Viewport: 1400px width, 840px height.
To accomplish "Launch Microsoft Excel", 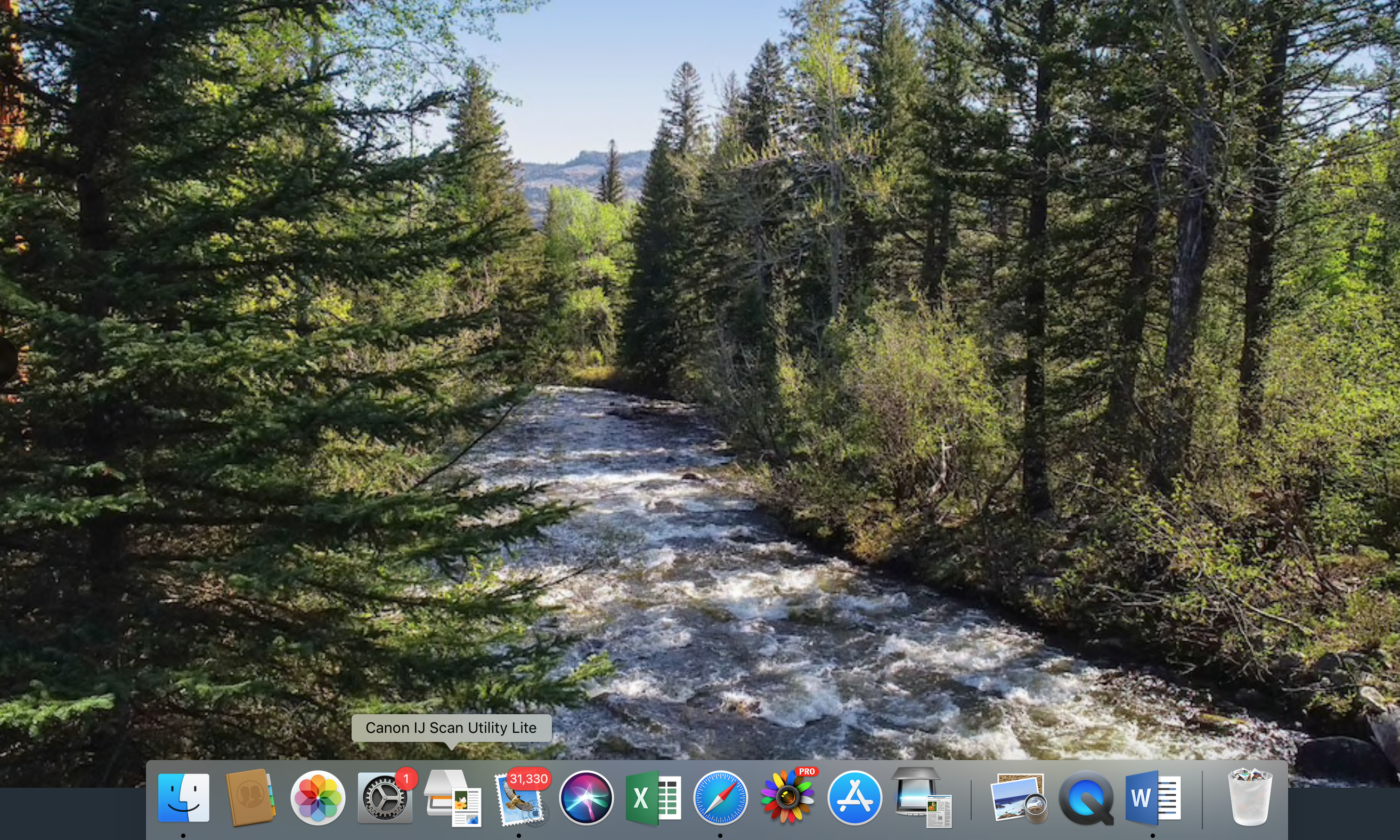I will pos(653,798).
